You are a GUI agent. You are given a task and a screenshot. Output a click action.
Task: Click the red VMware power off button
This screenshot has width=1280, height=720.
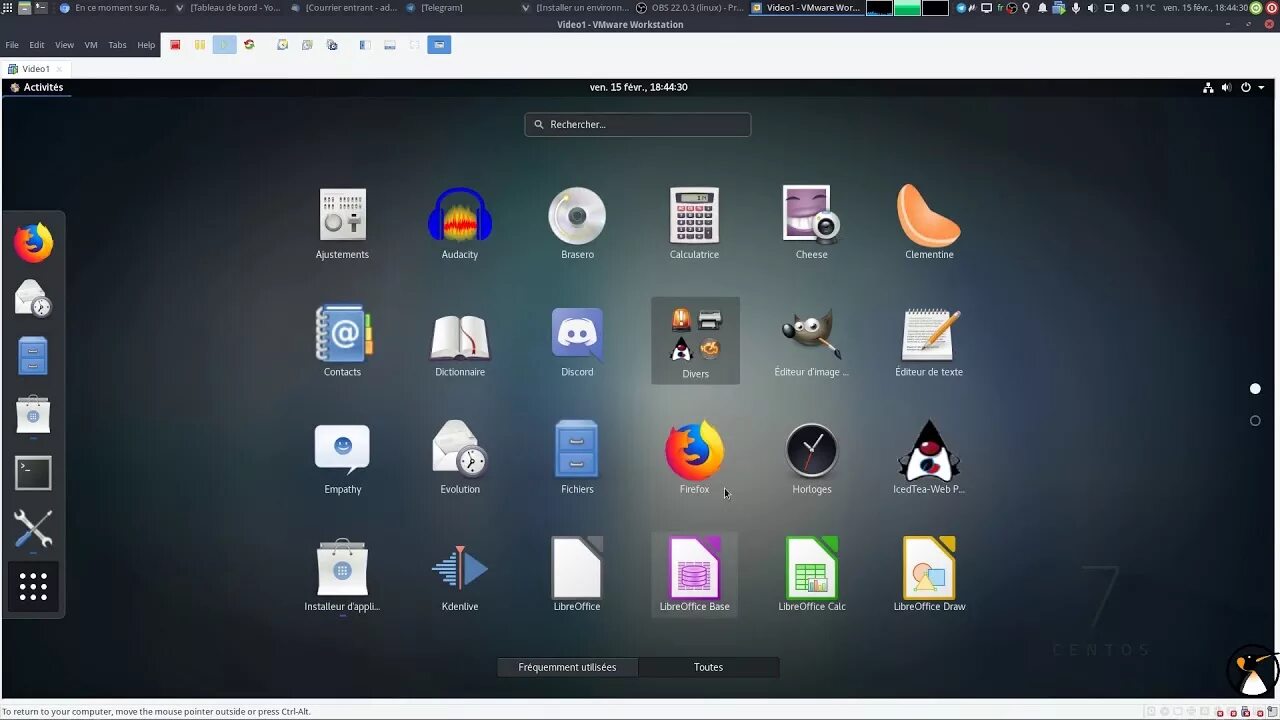[x=175, y=45]
